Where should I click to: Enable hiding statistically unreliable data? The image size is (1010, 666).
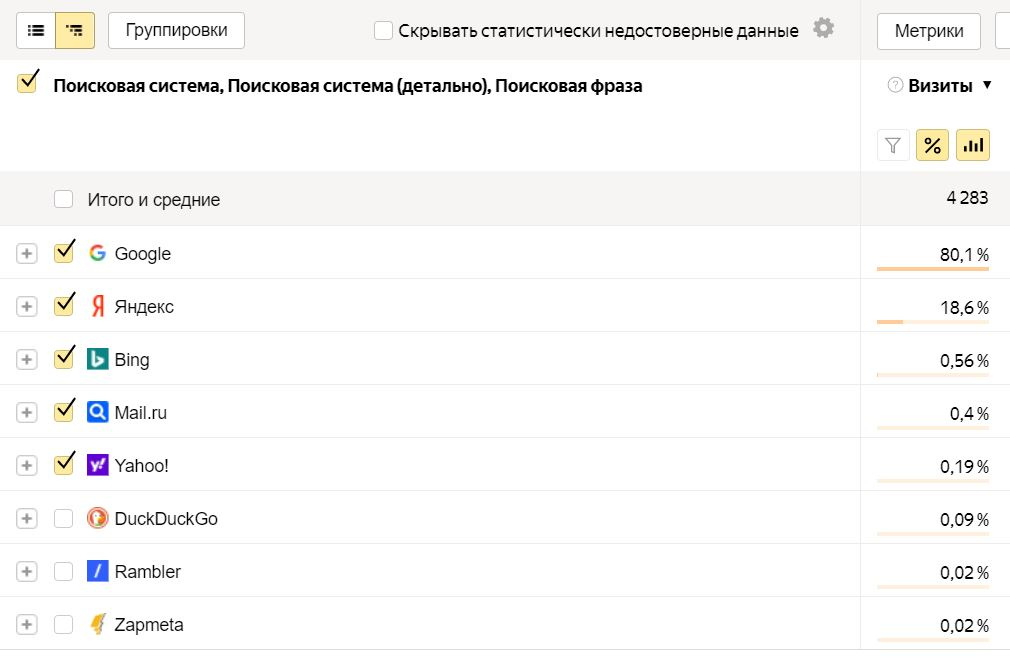click(x=383, y=31)
